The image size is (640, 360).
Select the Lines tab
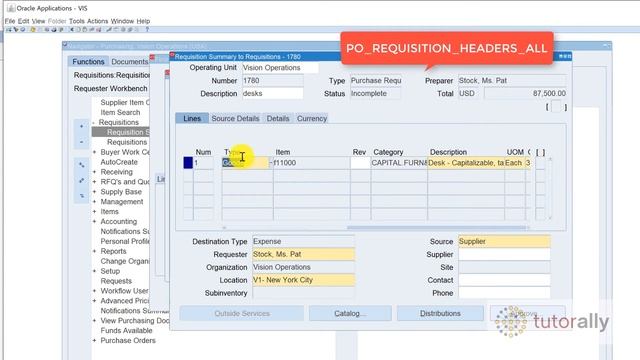point(192,118)
